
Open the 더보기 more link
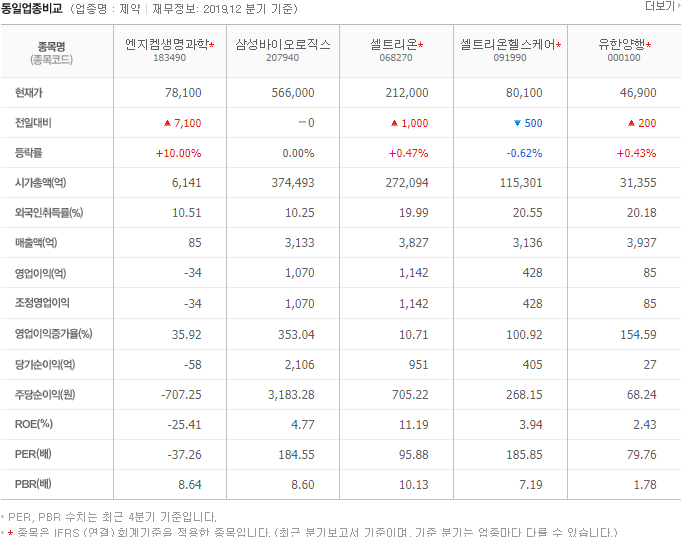coord(662,6)
